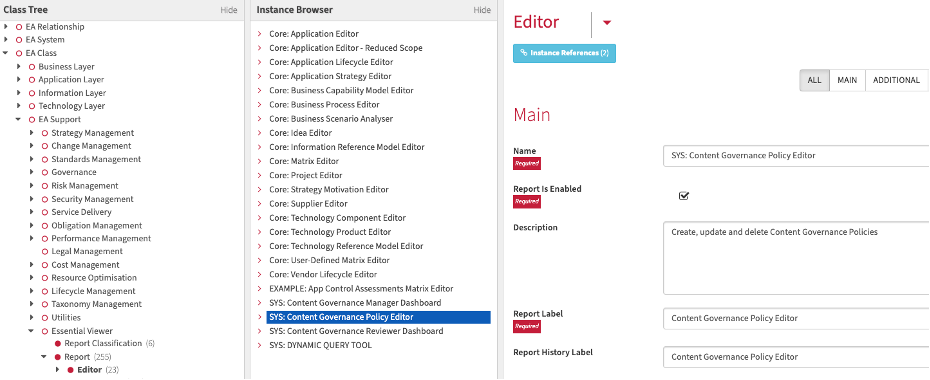The image size is (930, 380).
Task: Click the Service Delivery circle icon
Action: pyautogui.click(x=45, y=212)
